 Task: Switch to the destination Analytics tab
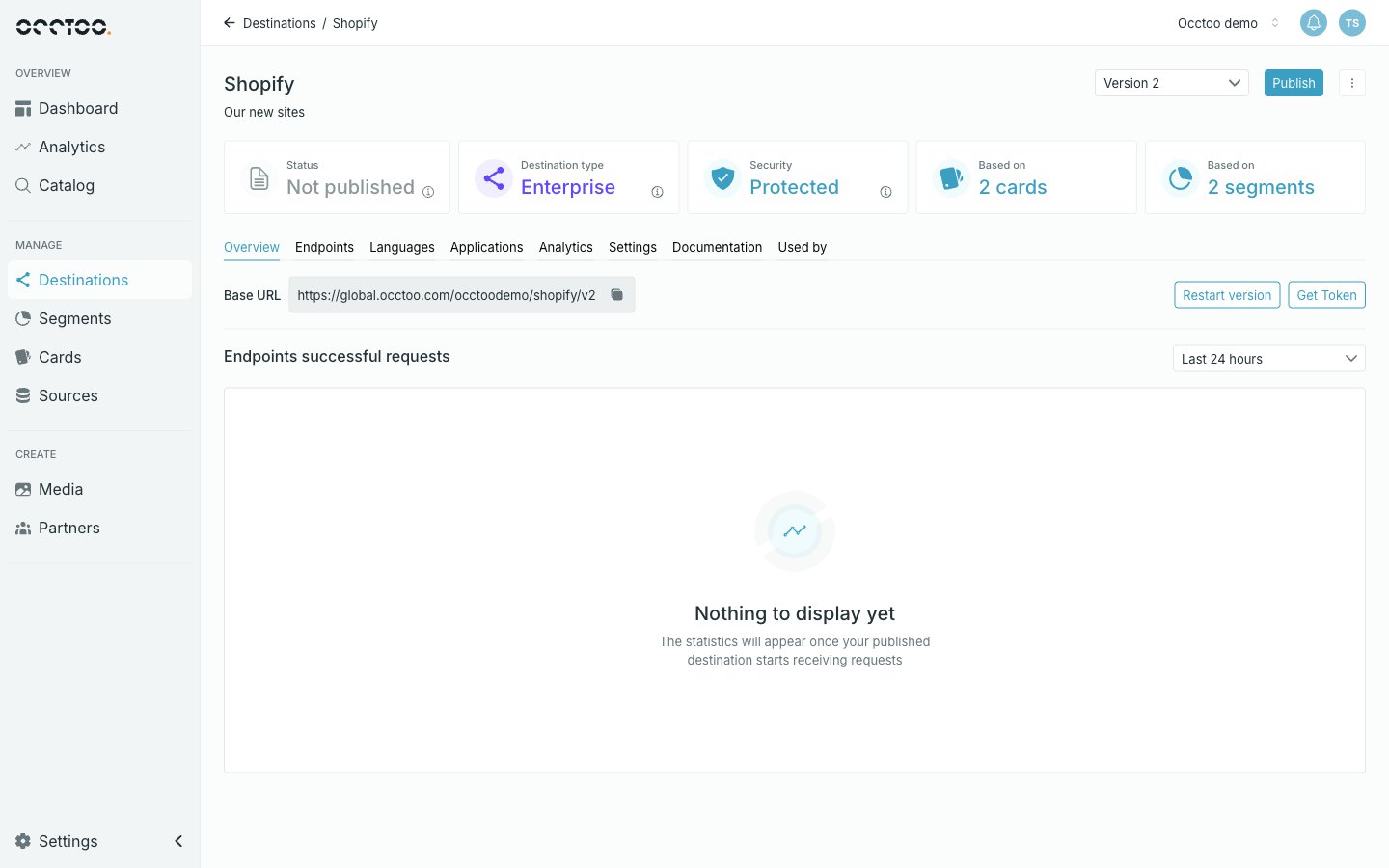pyautogui.click(x=566, y=248)
